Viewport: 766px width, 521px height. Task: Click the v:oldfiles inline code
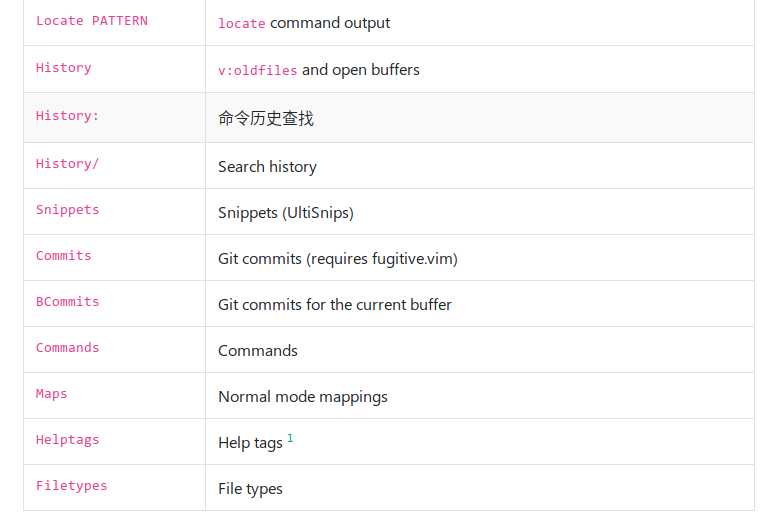tap(257, 70)
